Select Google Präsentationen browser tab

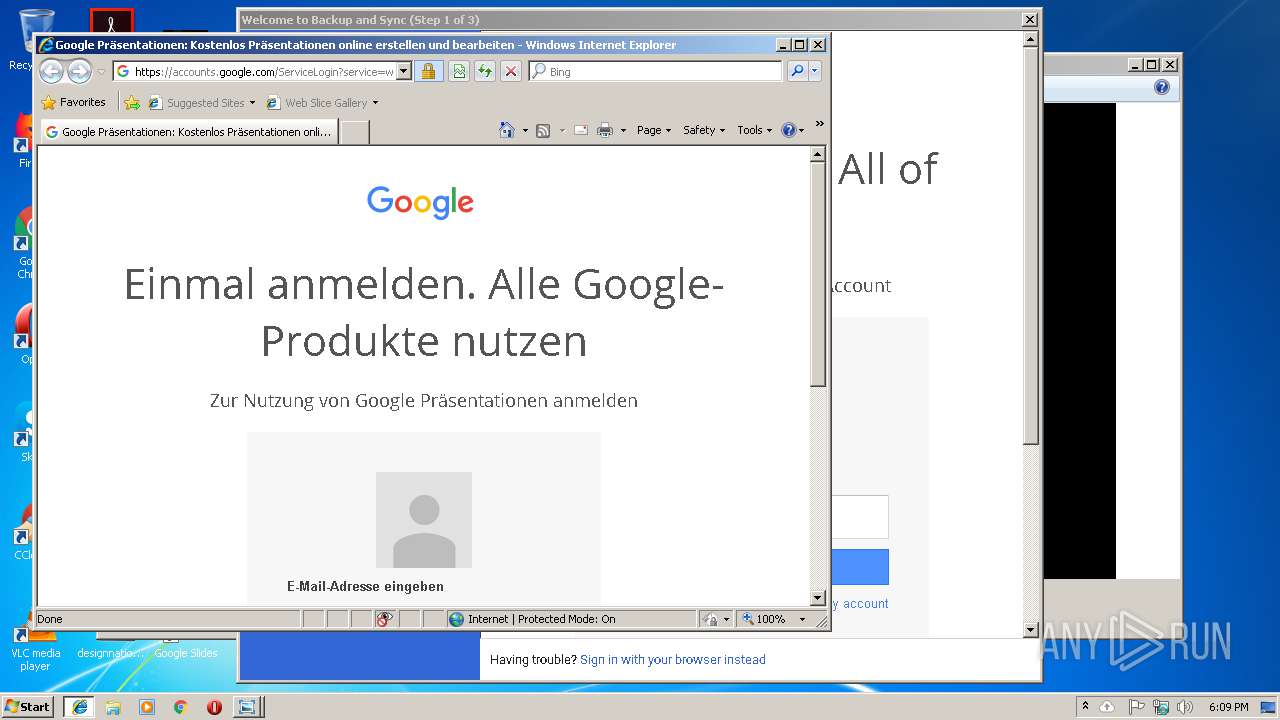(x=188, y=131)
